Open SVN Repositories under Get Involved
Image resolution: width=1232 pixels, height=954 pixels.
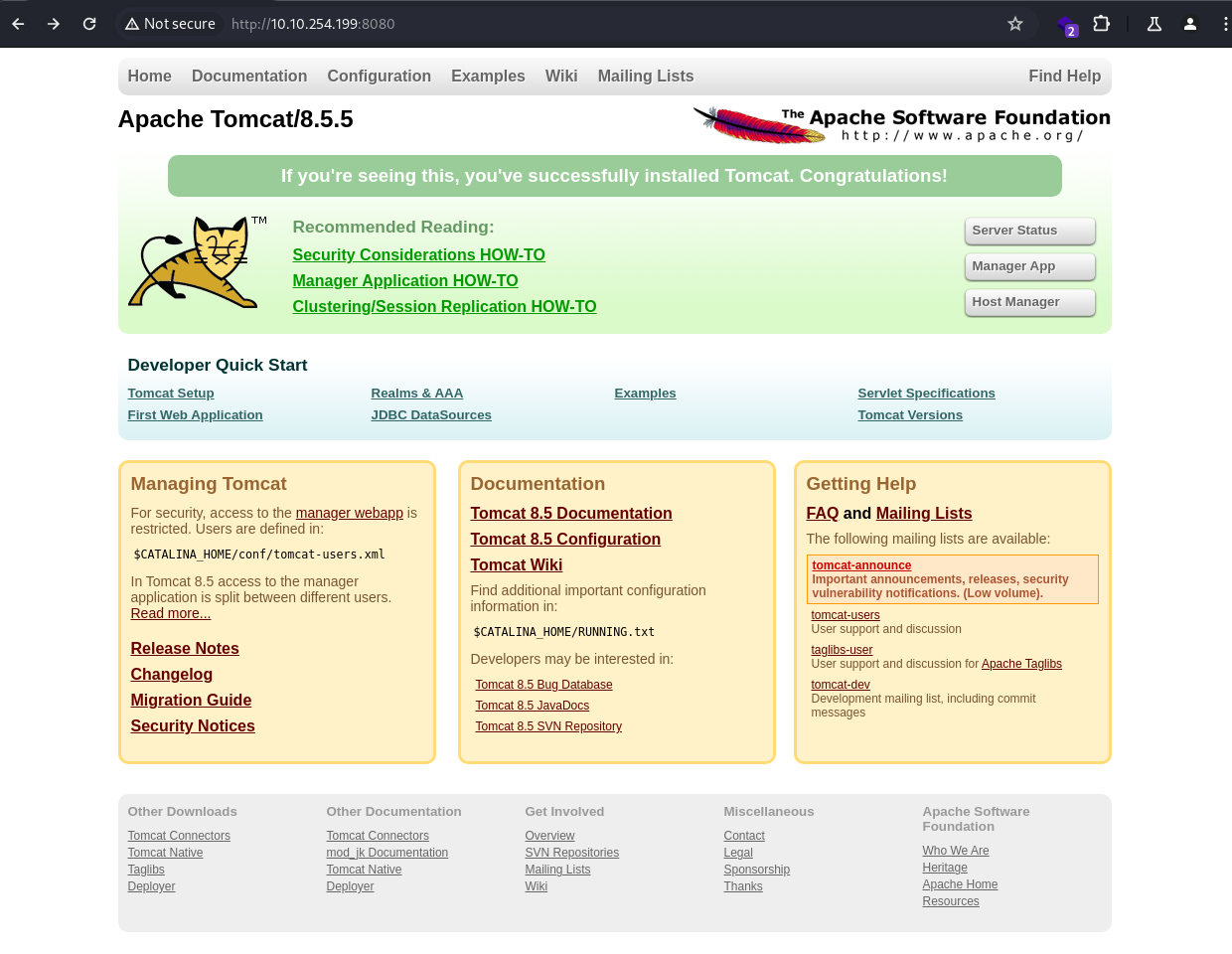[572, 853]
